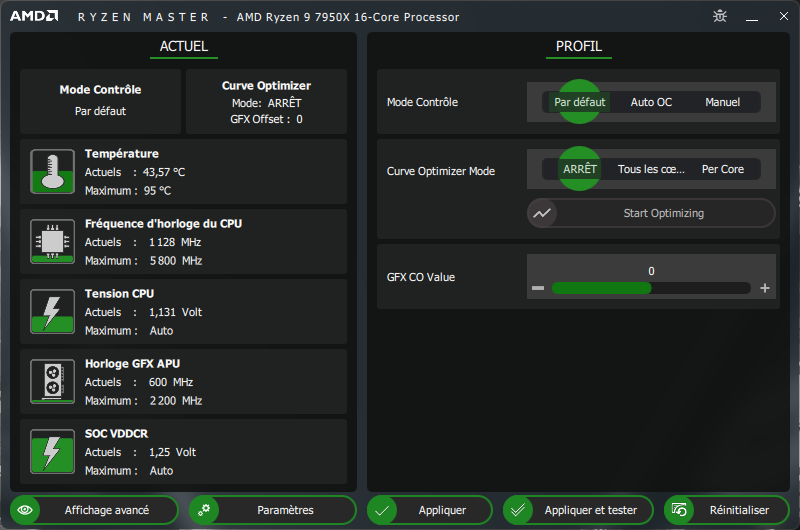Start Optimizing the curve

coord(651,213)
